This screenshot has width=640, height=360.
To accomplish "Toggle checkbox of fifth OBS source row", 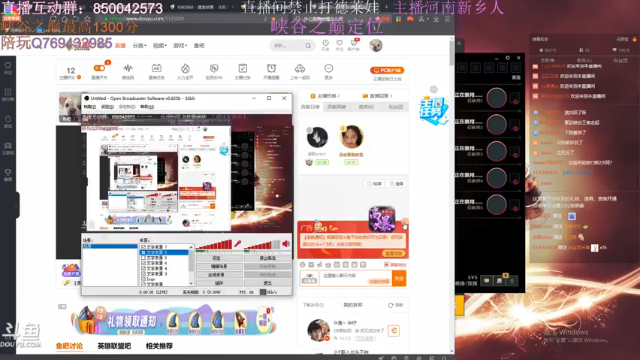I will pos(143,268).
